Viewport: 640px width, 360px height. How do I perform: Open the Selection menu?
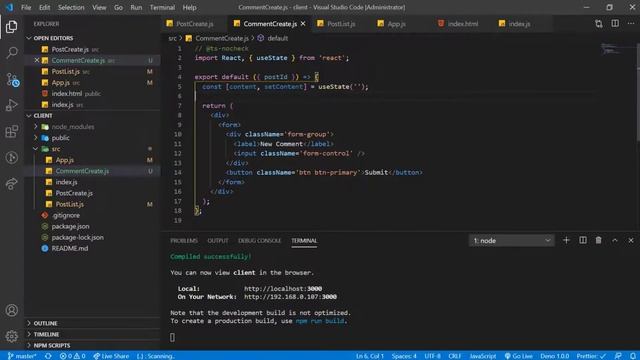71,7
